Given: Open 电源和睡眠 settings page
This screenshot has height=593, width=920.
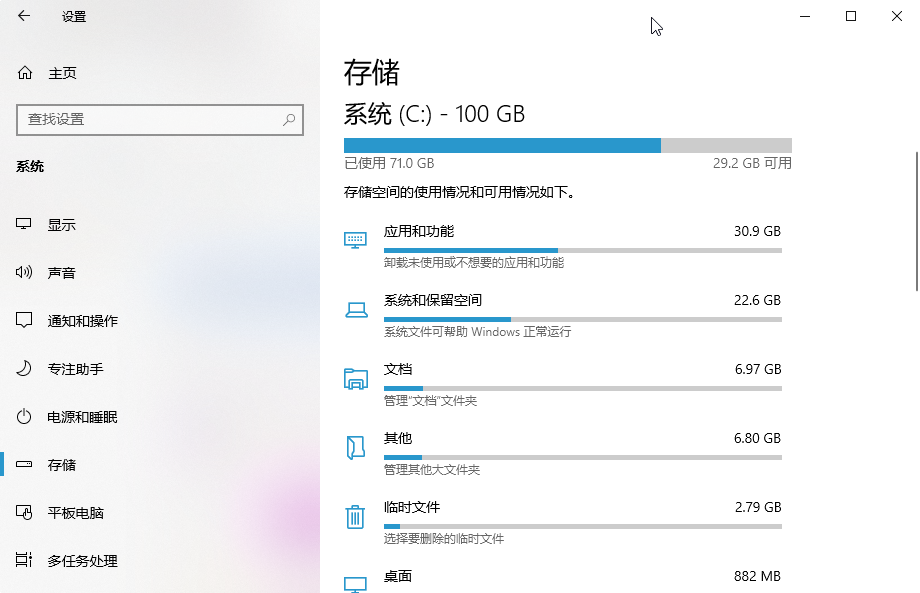Looking at the screenshot, I should 160,417.
